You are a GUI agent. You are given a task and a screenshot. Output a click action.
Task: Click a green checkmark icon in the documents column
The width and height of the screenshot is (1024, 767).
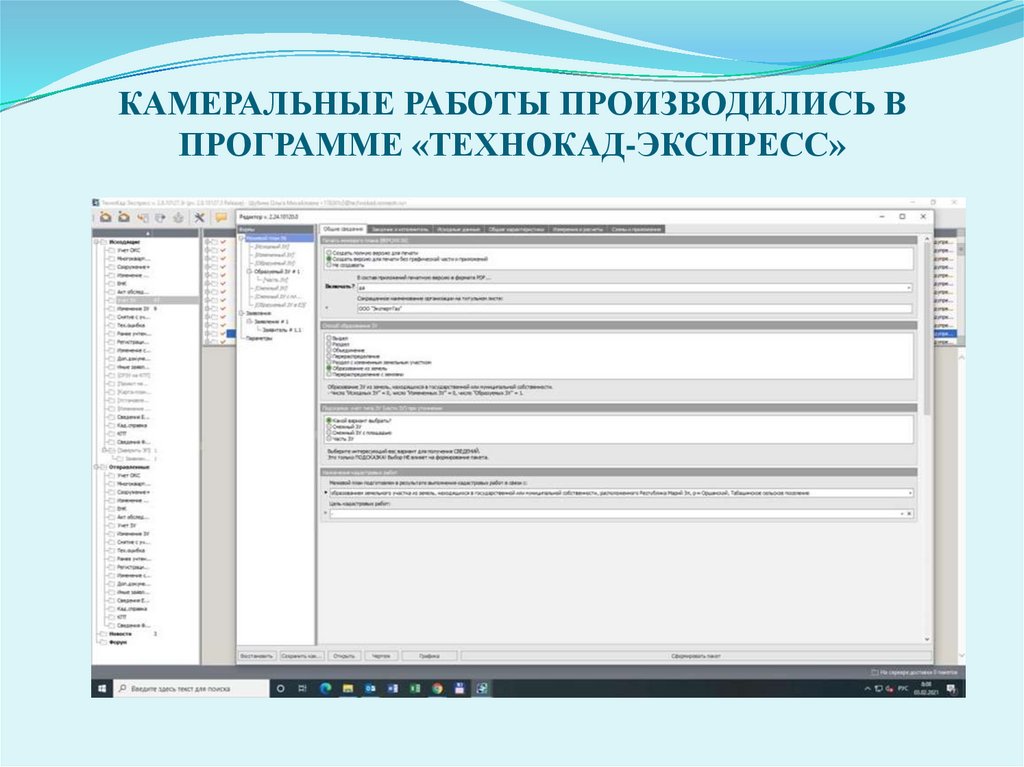(222, 242)
